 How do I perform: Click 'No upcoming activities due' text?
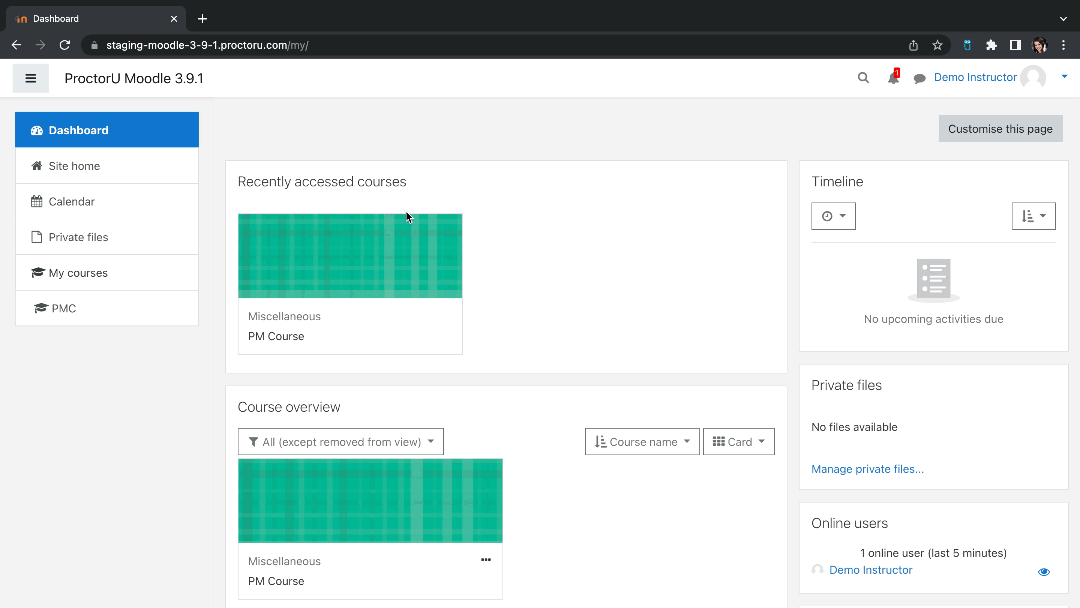click(x=933, y=319)
